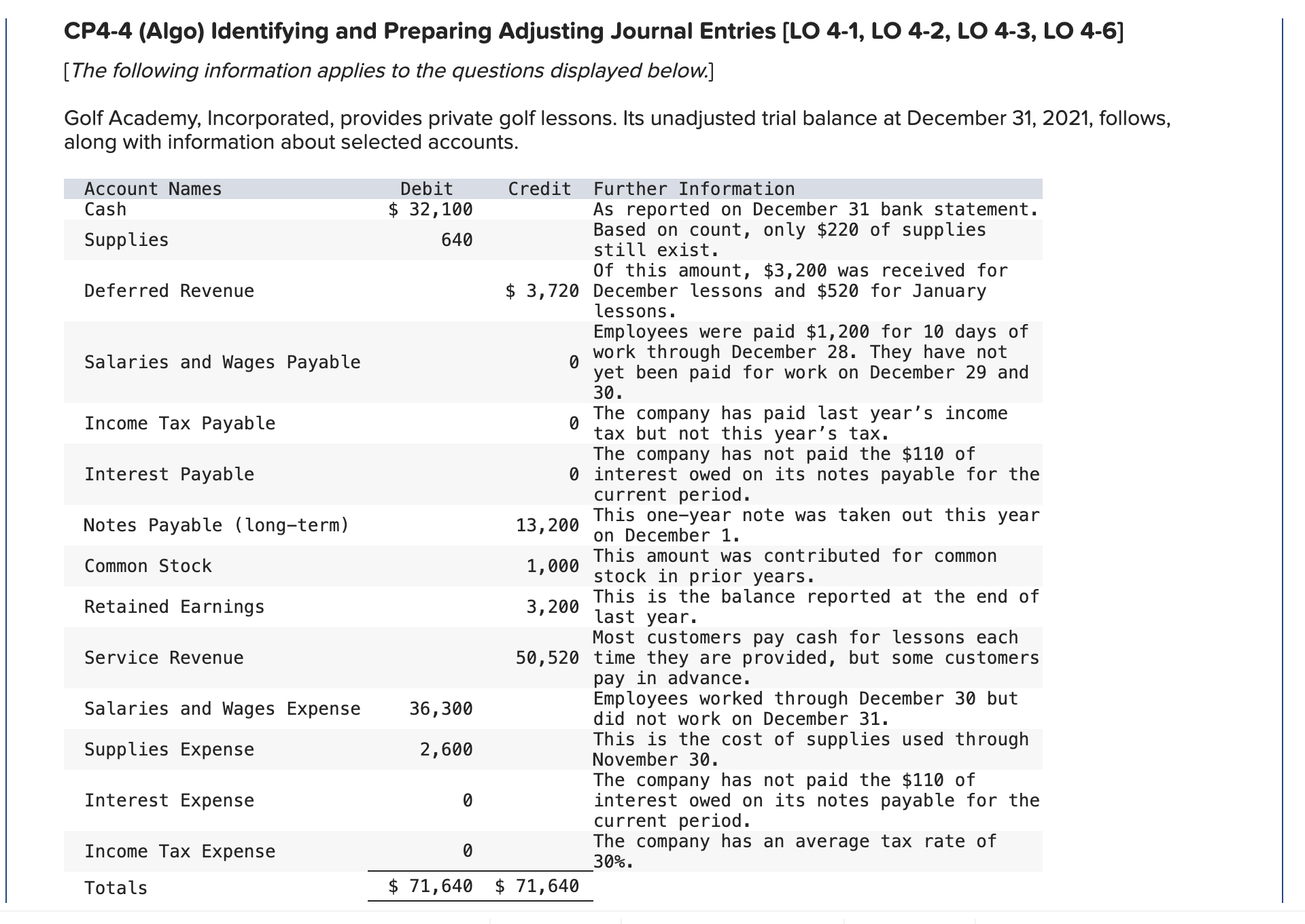
Task: Select the Retained Earnings row
Action: point(174,606)
